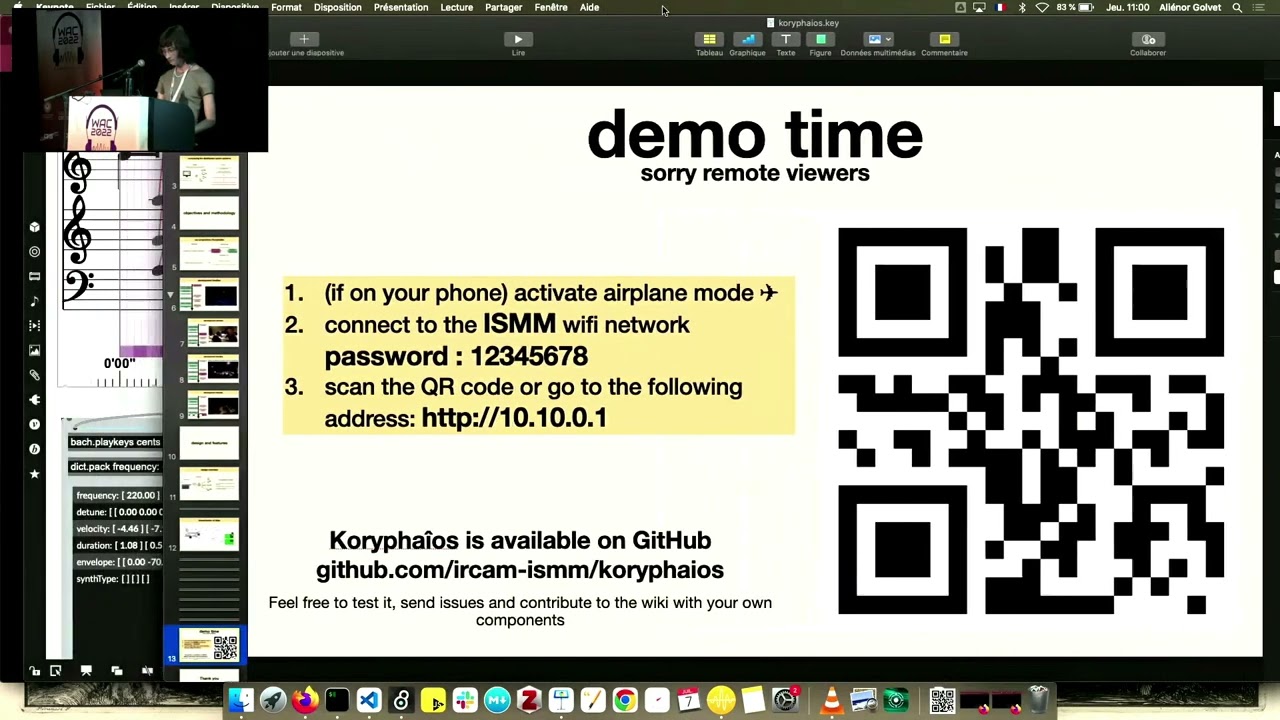Open Spotlight search in the menu bar
This screenshot has height=720, width=1280.
pos(1237,7)
